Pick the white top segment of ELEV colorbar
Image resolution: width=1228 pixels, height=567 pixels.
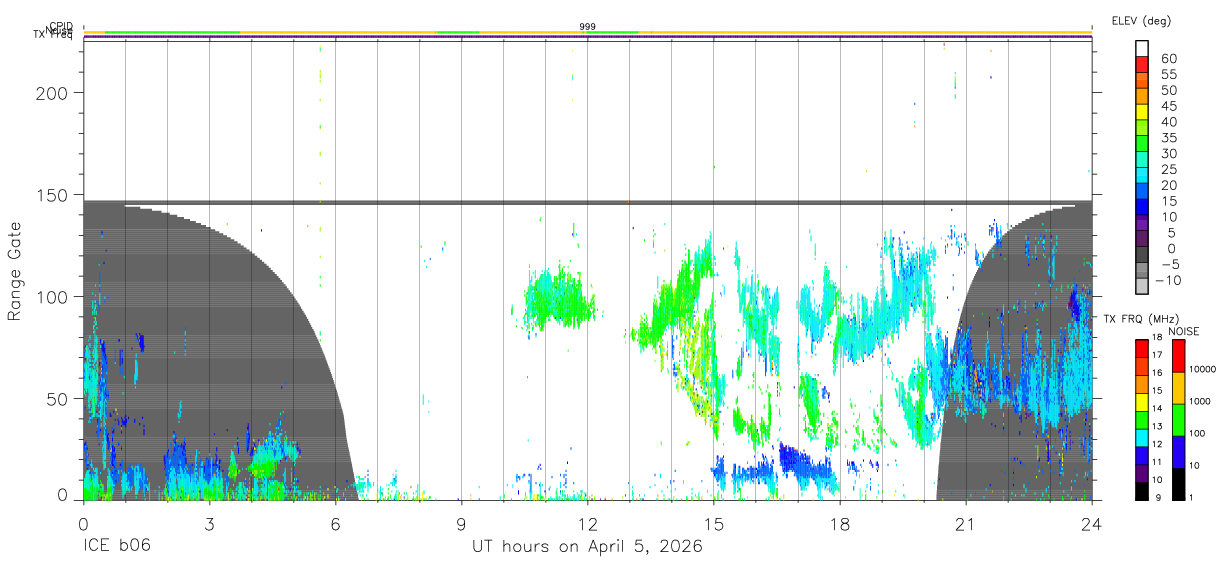[x=1142, y=48]
